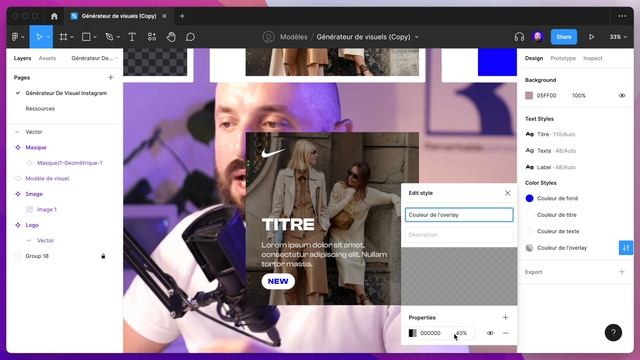Switch to the Layers tab
The image size is (640, 360).
(x=22, y=58)
